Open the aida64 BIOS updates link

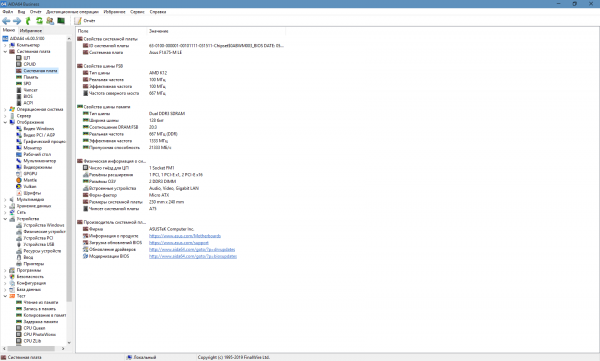(193, 256)
